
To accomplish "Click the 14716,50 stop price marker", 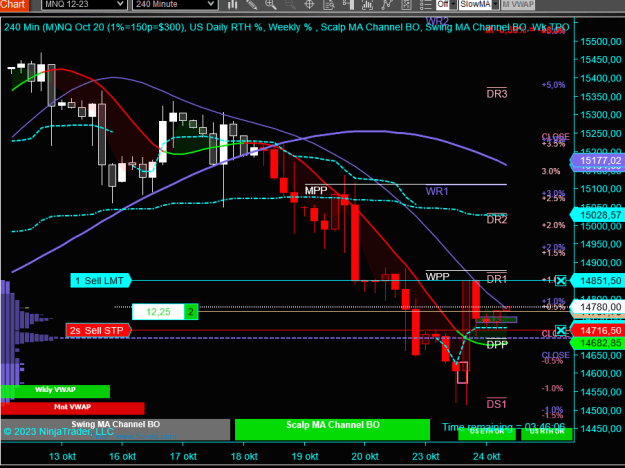I will tap(597, 330).
